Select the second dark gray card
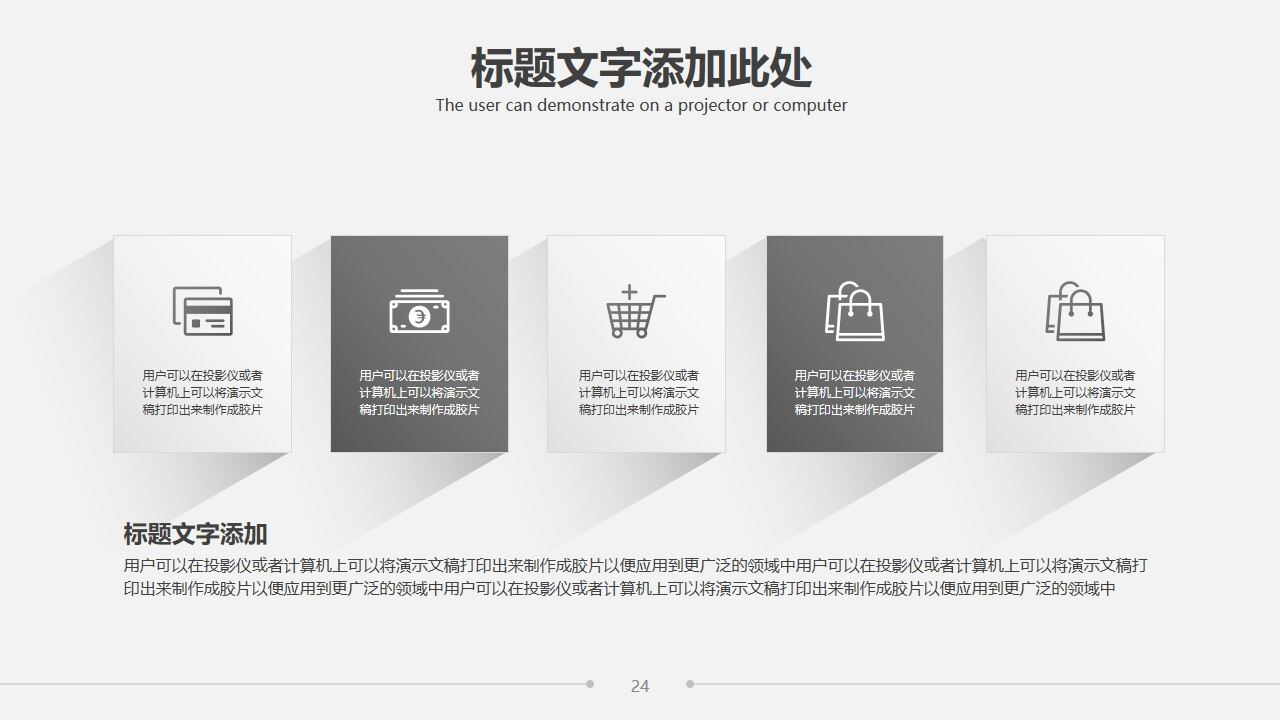Screen dimensions: 1280x720 click(419, 343)
